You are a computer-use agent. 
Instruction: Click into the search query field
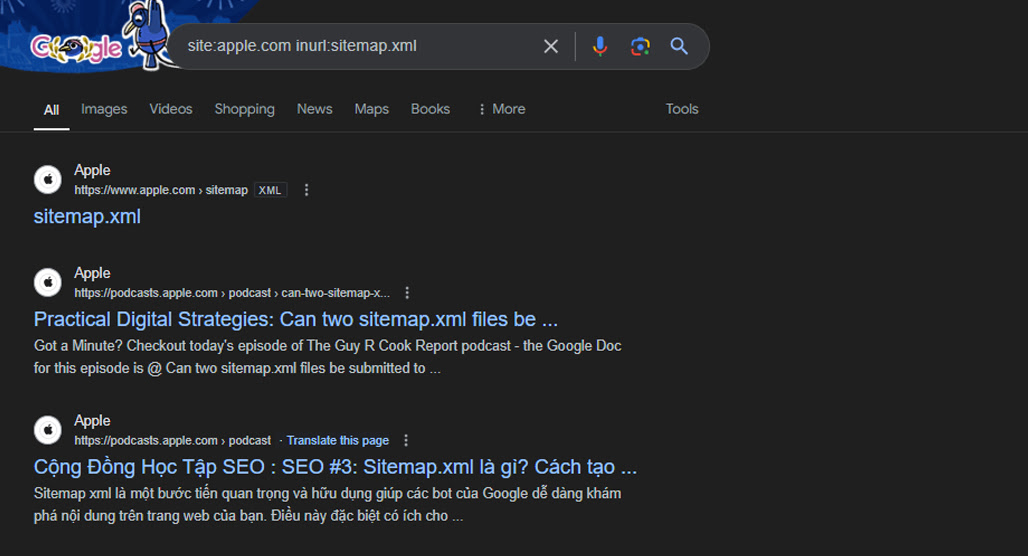point(357,46)
